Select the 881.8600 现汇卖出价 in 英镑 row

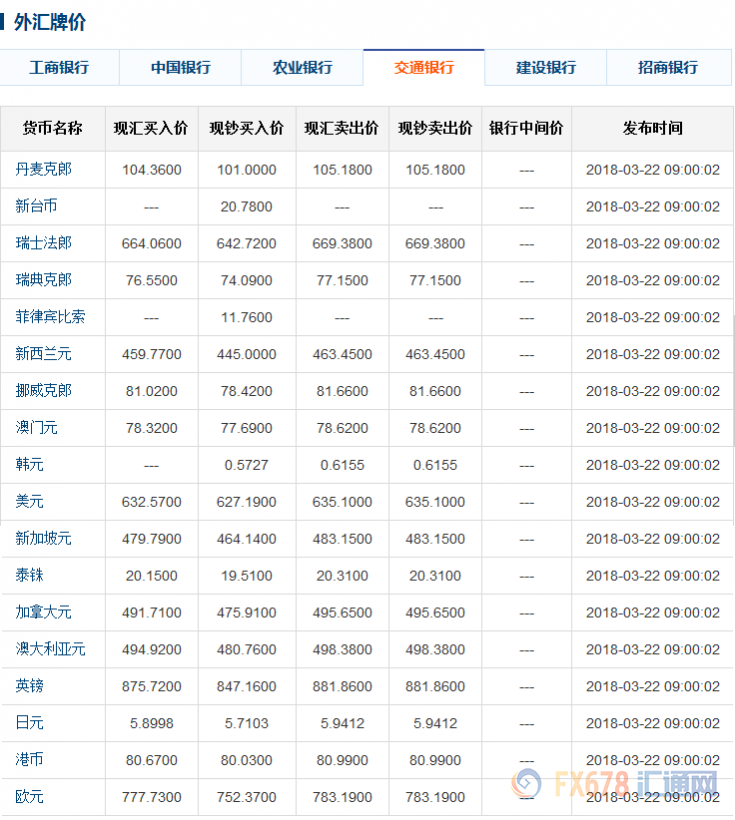click(342, 687)
